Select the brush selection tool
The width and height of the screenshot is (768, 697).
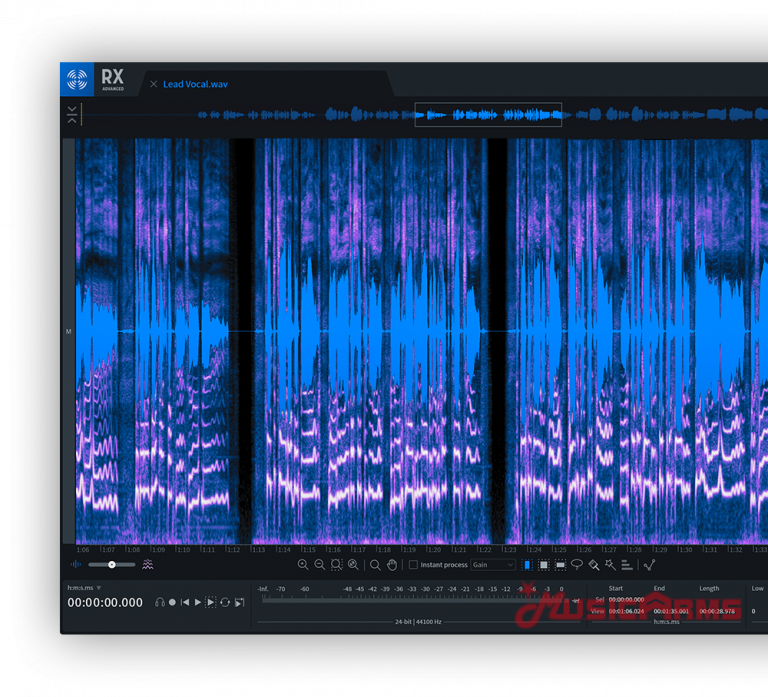(x=593, y=565)
